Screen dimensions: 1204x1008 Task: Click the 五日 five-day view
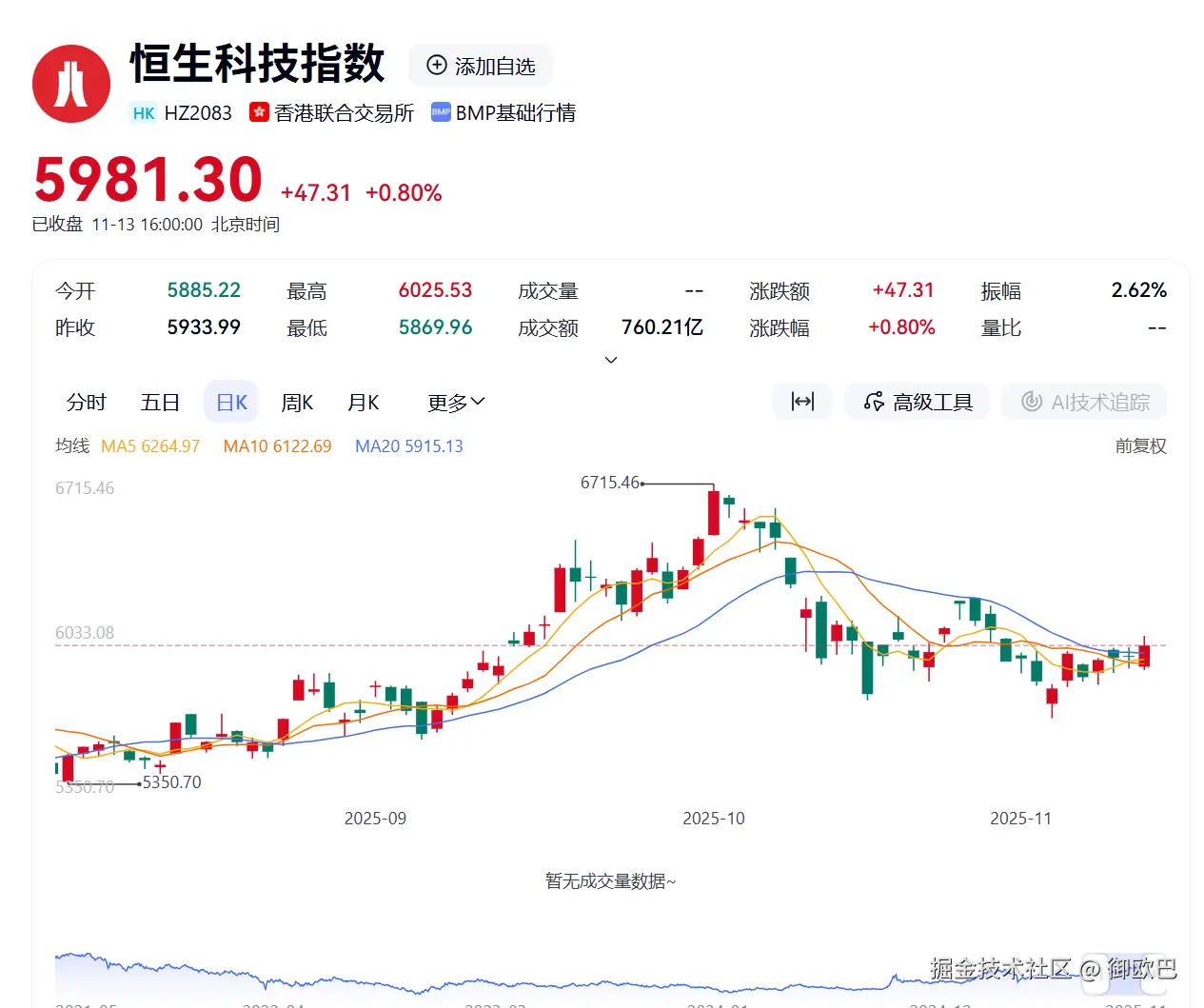click(x=159, y=401)
